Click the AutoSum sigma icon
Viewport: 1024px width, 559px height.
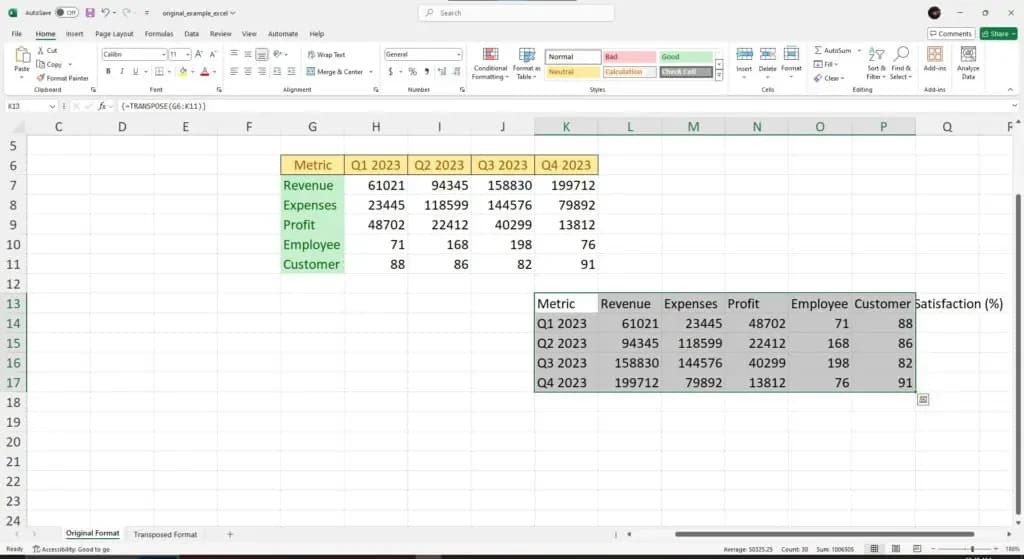point(818,50)
